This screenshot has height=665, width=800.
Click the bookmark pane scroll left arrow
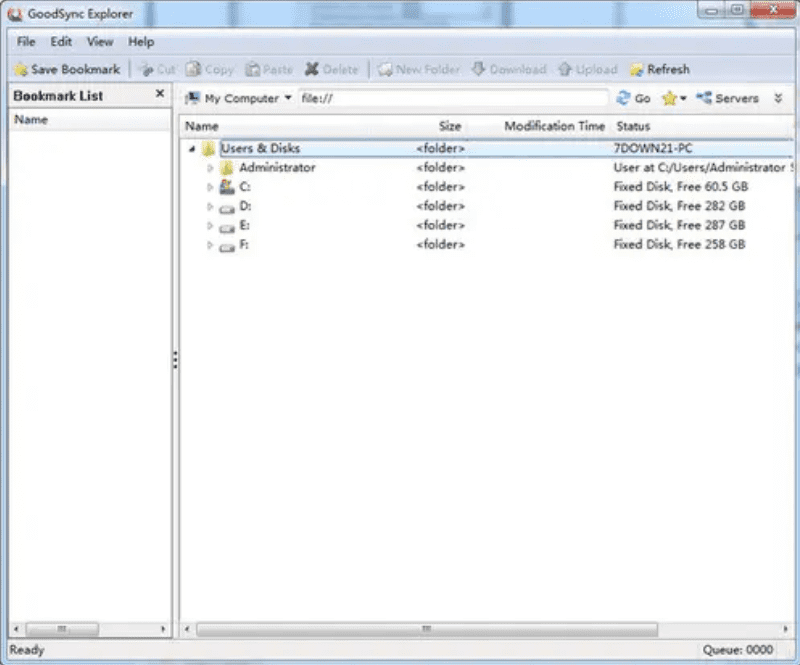pyautogui.click(x=16, y=629)
